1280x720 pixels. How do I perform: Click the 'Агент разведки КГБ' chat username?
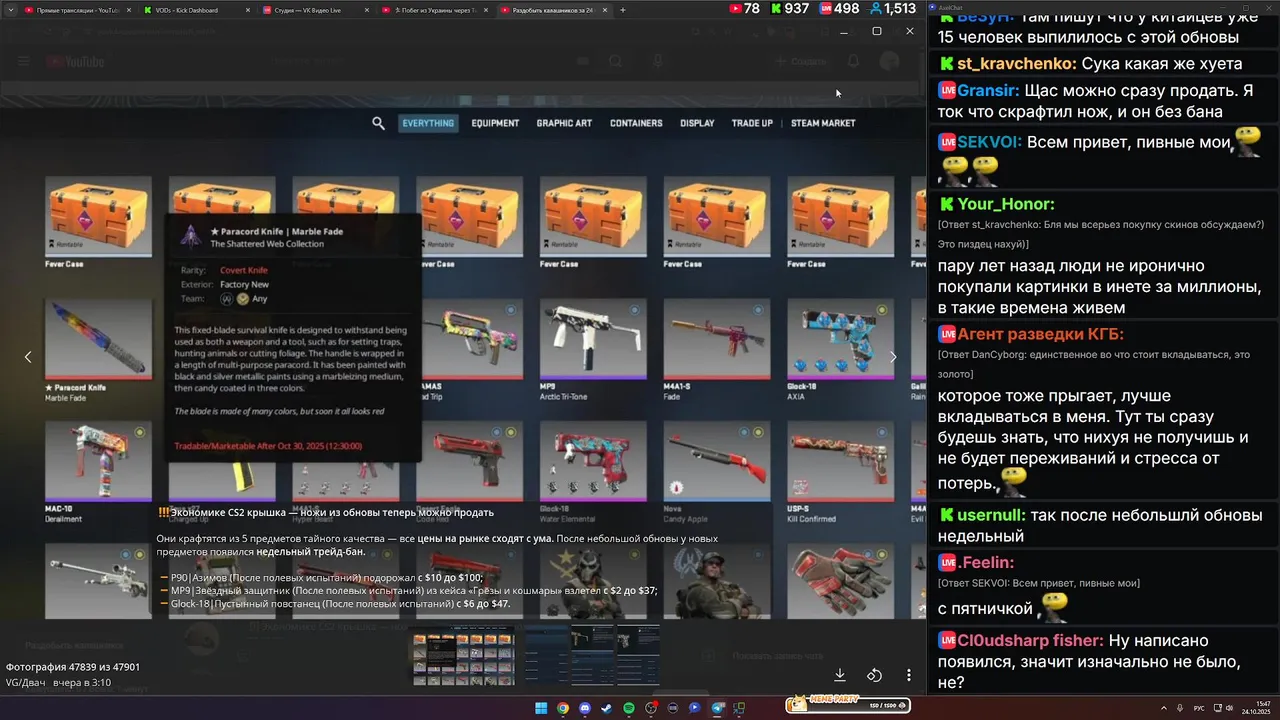click(x=1040, y=334)
